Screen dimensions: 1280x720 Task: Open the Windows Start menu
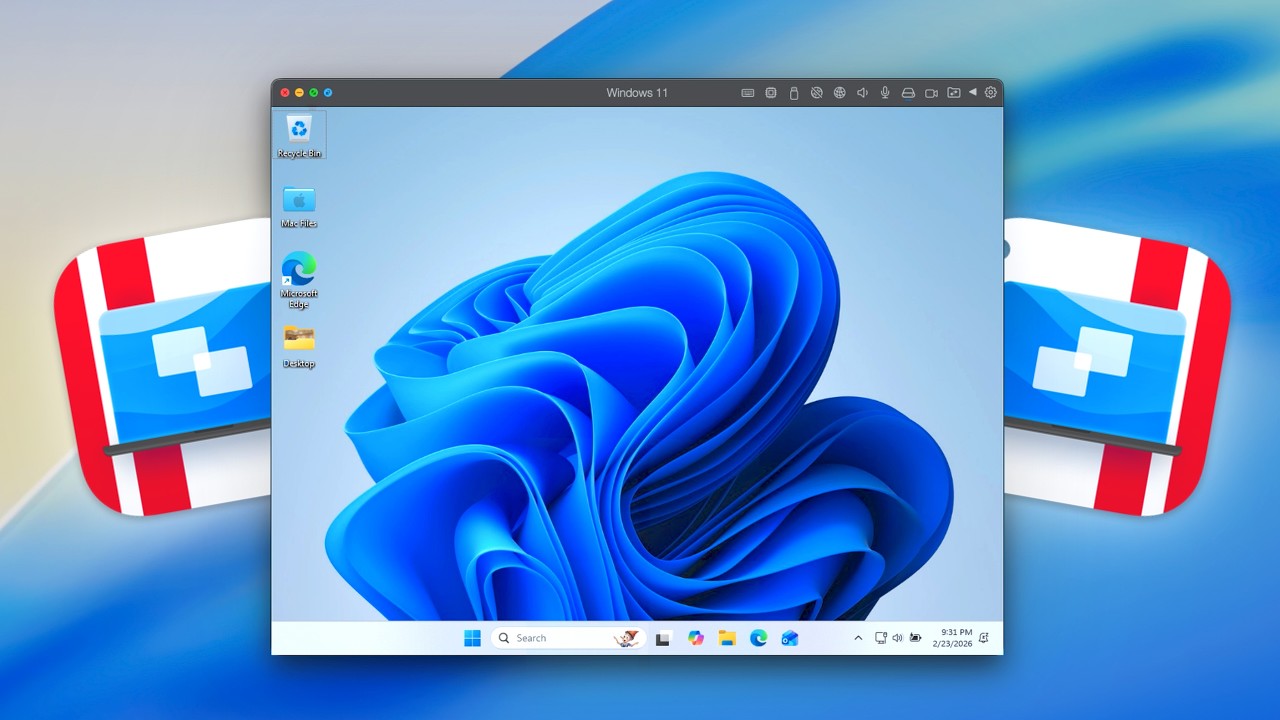coord(472,638)
